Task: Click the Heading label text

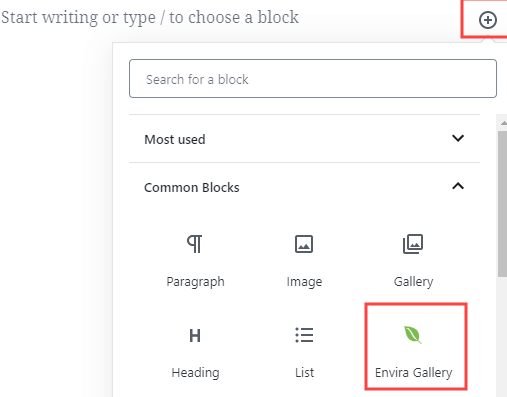Action: [x=195, y=373]
